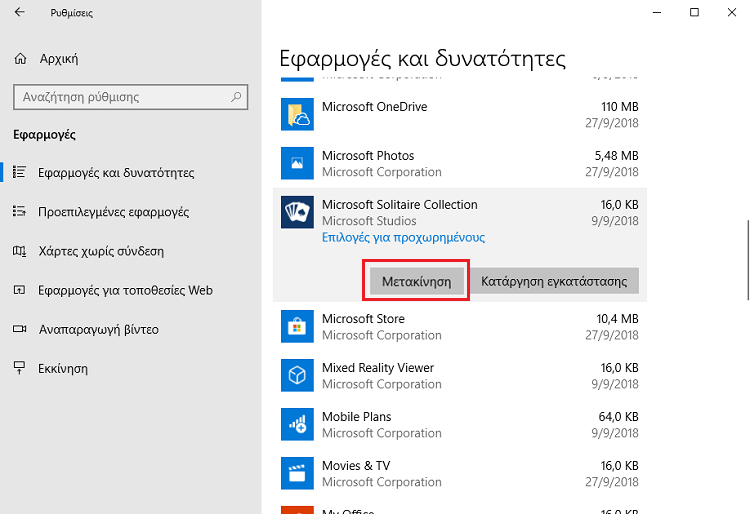Open Προεπιλεγμένες εφαρμογές section
Screen dimensions: 750x514
[x=113, y=212]
